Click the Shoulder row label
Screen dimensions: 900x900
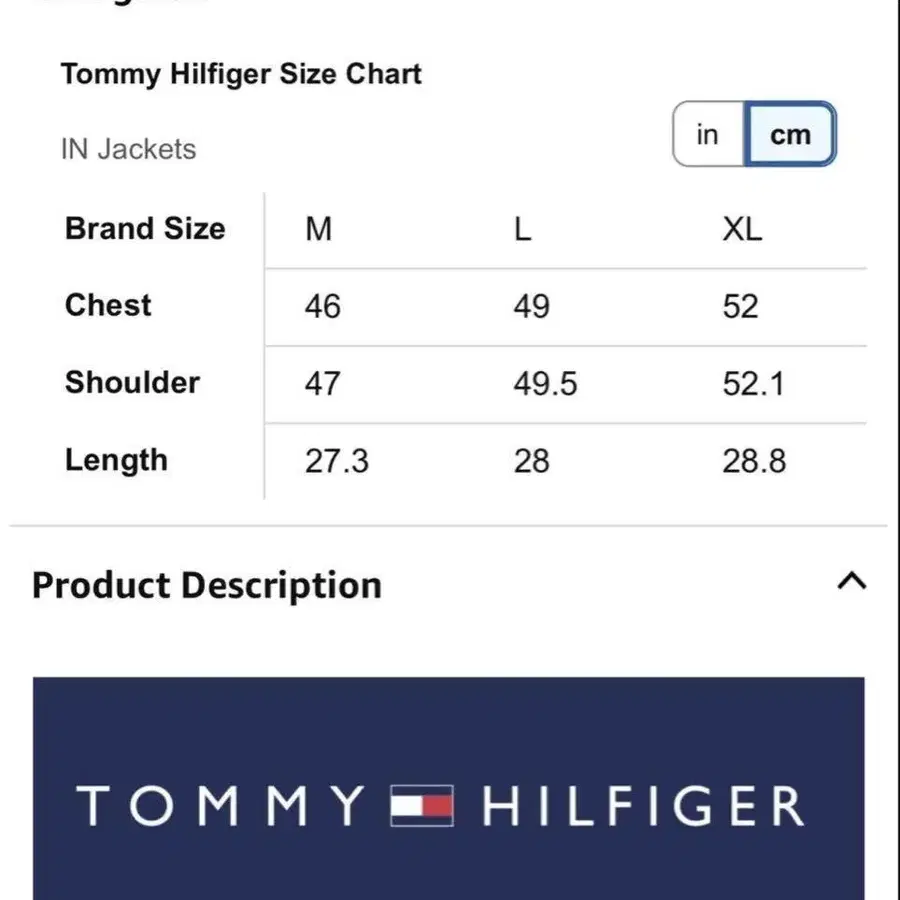click(x=132, y=382)
